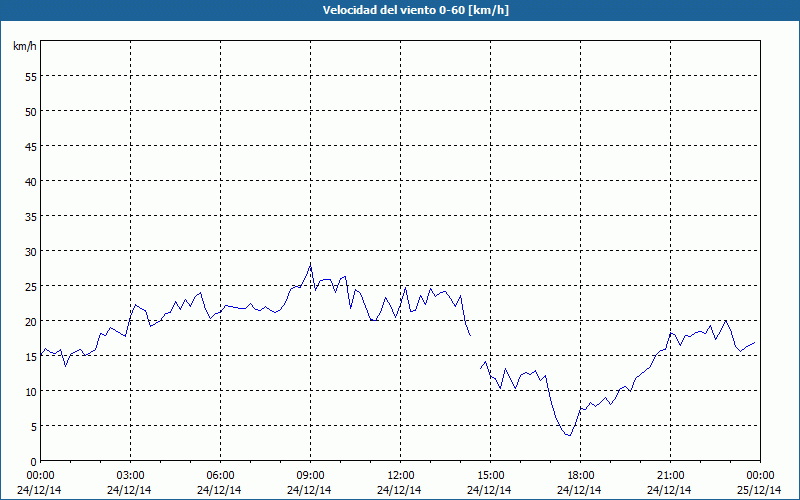This screenshot has width=800, height=500.
Task: Click the y-axis value 50
Action: click(31, 111)
